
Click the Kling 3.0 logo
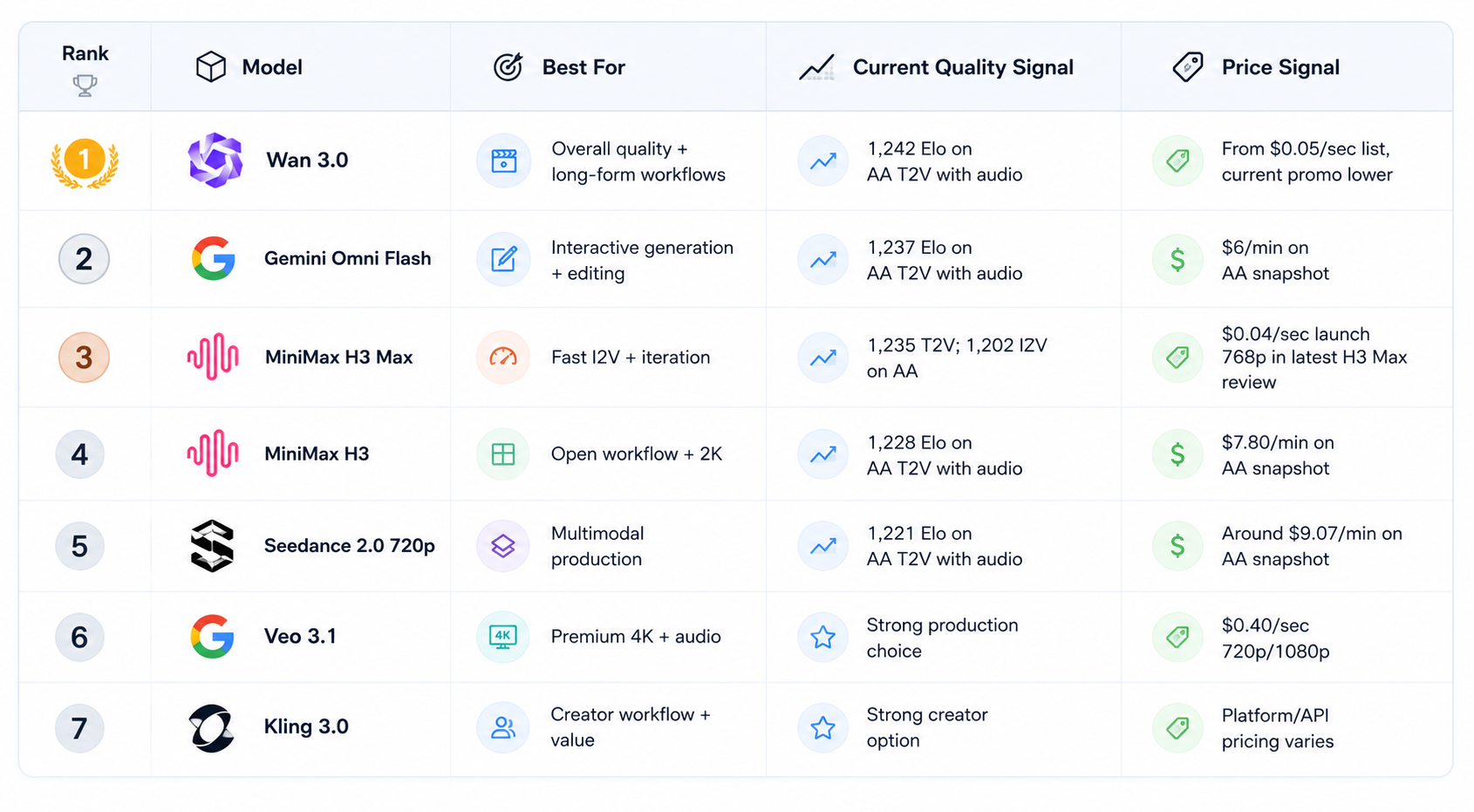[x=212, y=728]
